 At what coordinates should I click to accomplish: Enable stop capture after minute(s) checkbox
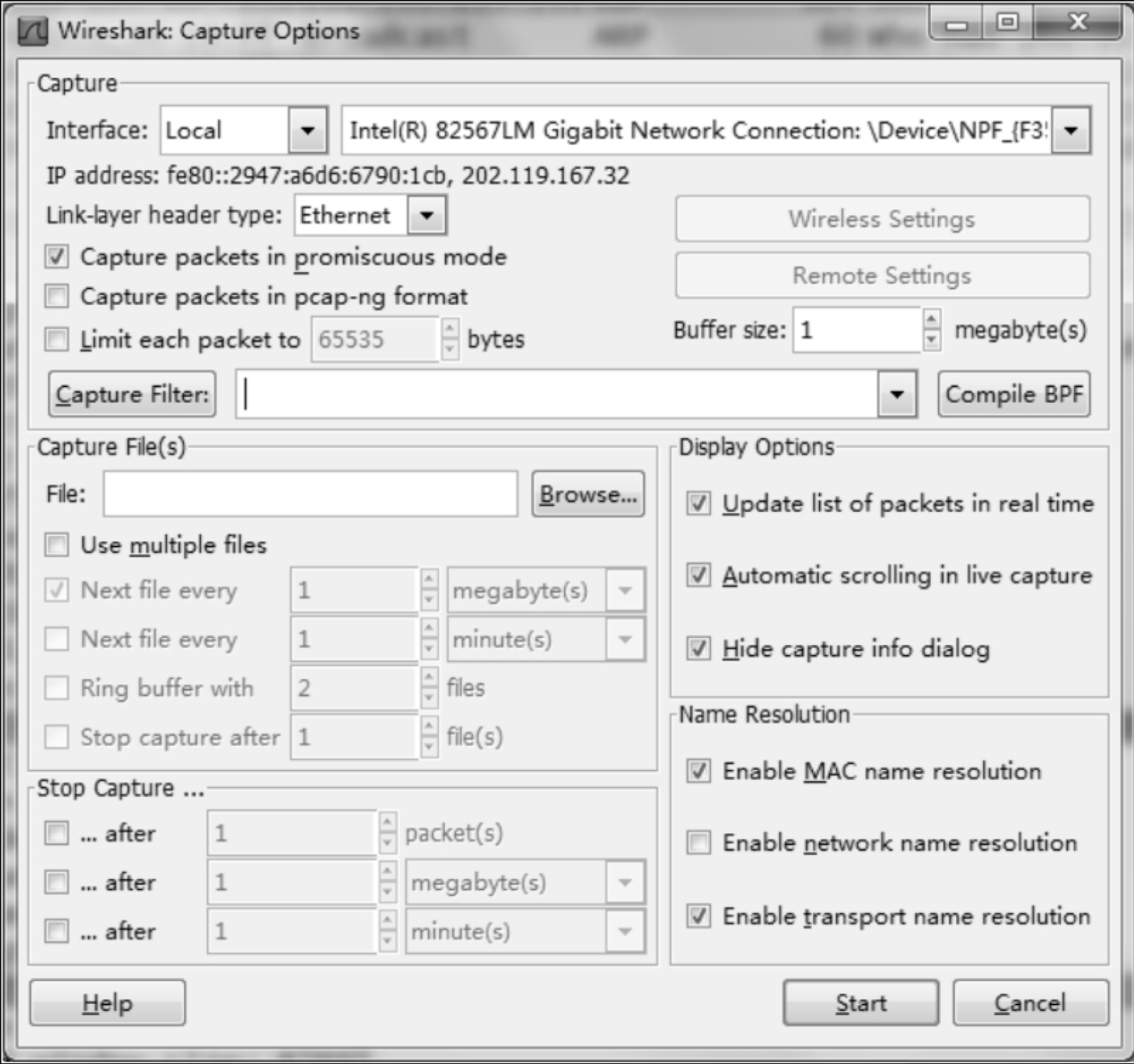(x=56, y=932)
